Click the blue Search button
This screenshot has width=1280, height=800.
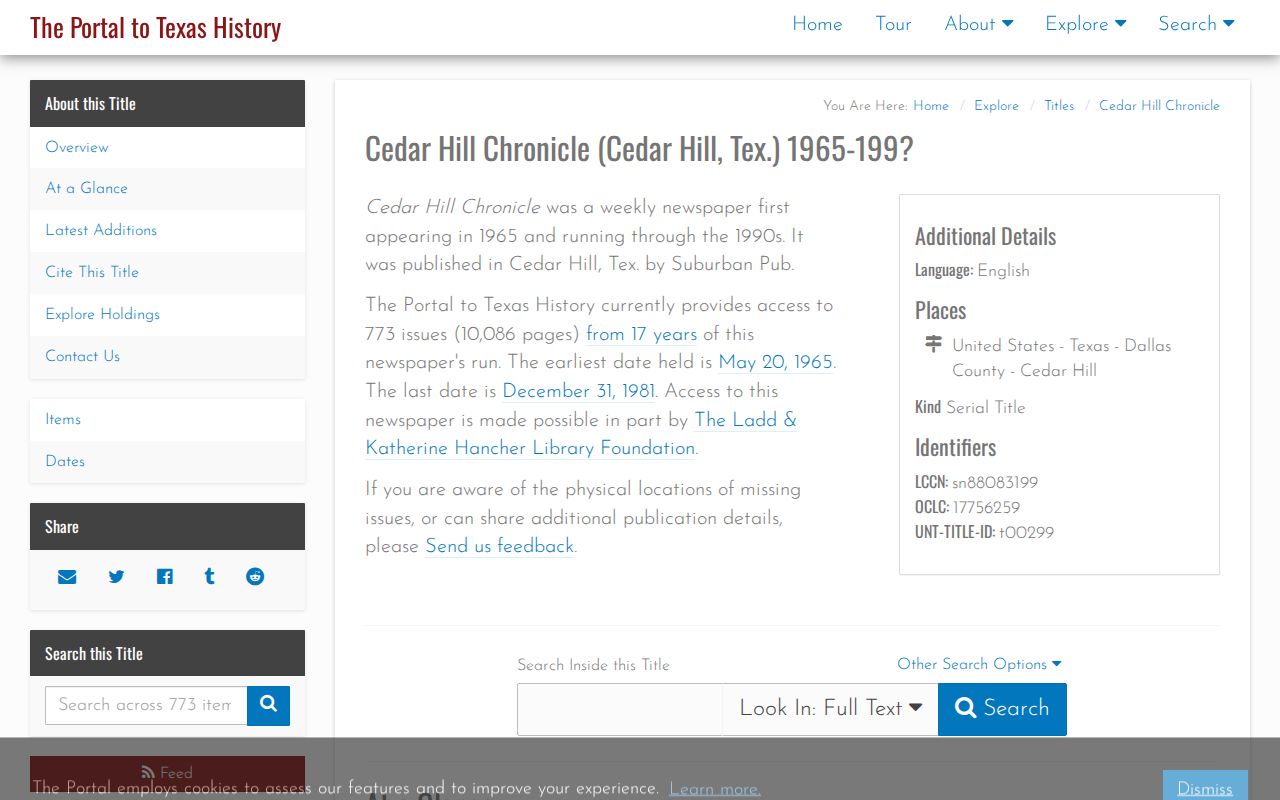pyautogui.click(x=1002, y=709)
